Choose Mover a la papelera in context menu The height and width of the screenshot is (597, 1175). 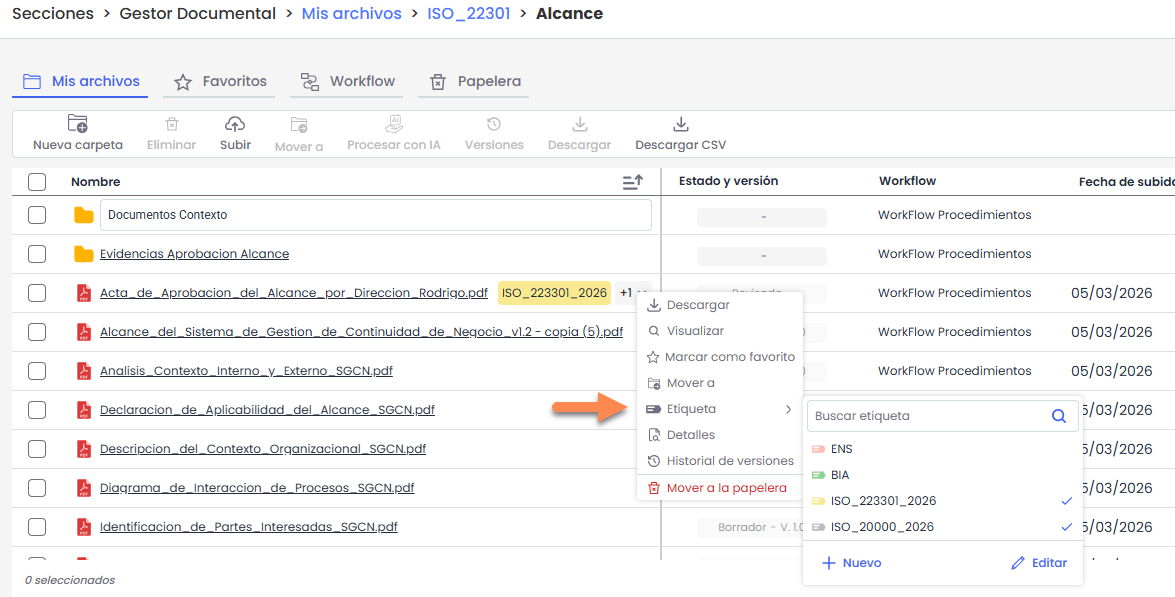pos(719,488)
